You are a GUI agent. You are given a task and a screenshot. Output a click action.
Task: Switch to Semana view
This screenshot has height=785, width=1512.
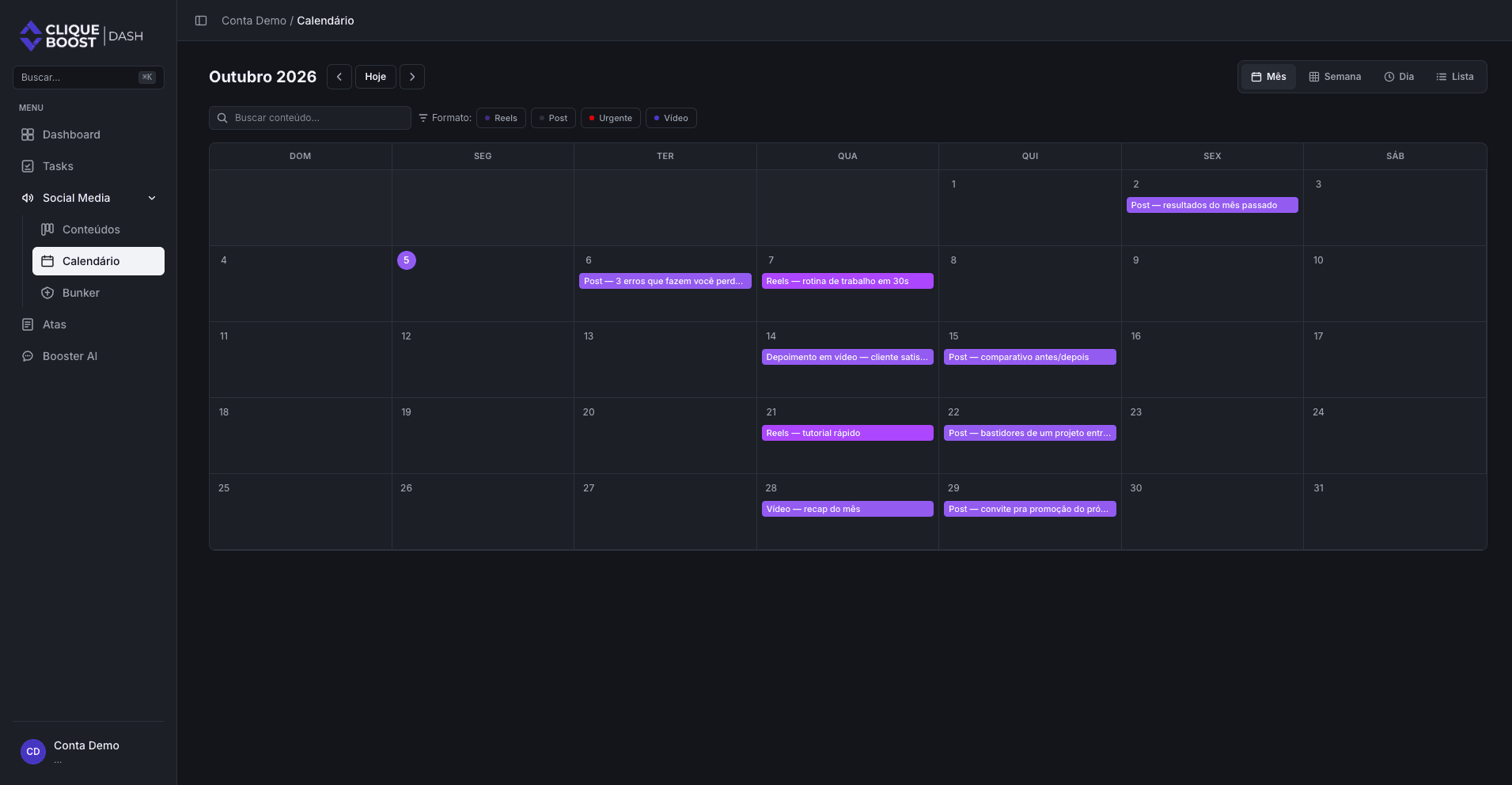[x=1335, y=77]
